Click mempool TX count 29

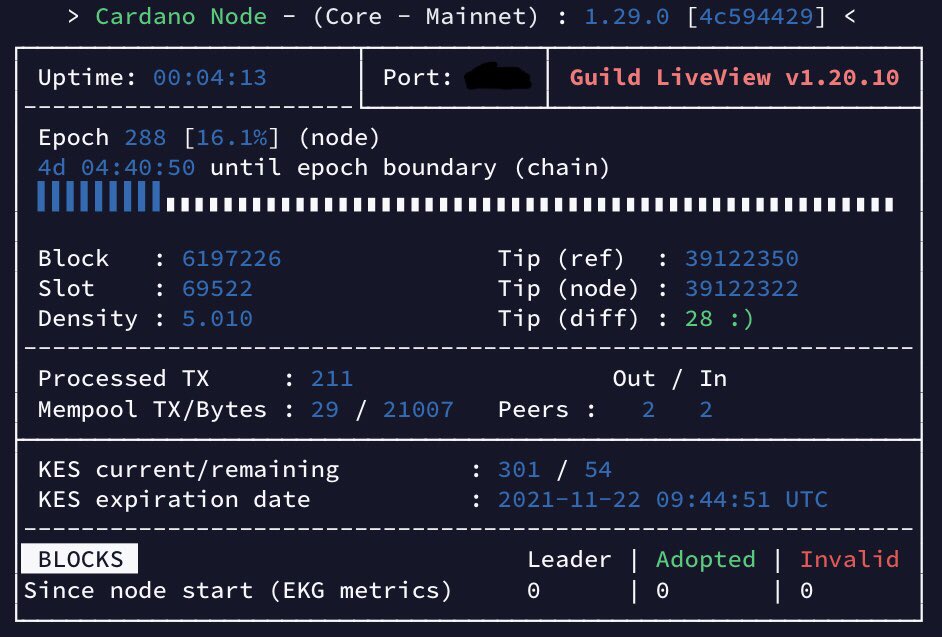[325, 410]
